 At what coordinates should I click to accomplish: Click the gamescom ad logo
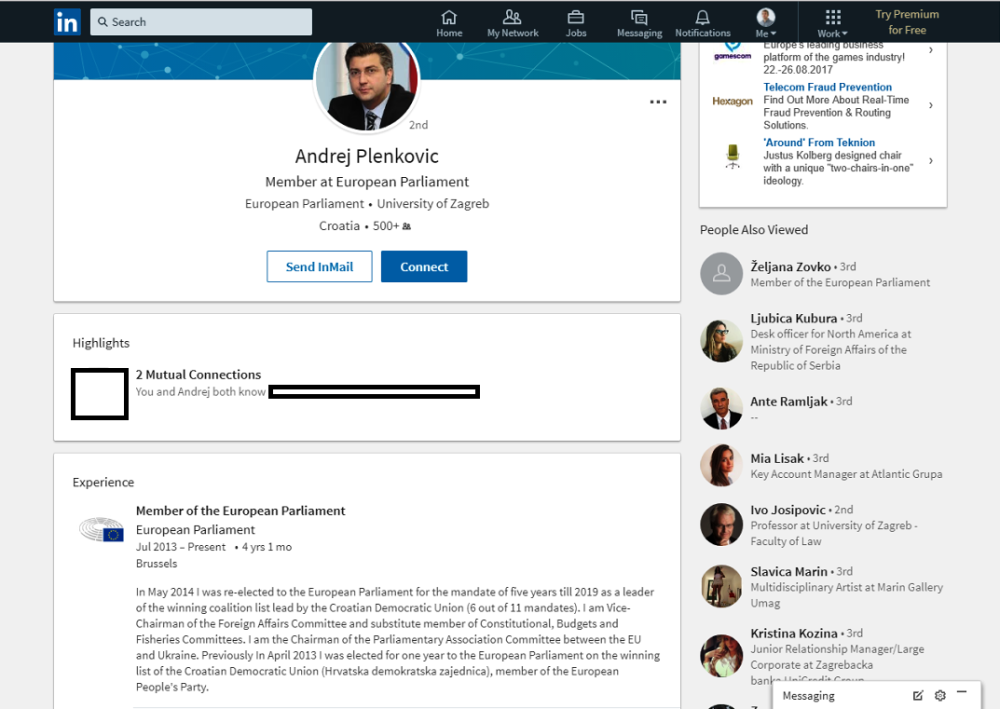tap(732, 51)
